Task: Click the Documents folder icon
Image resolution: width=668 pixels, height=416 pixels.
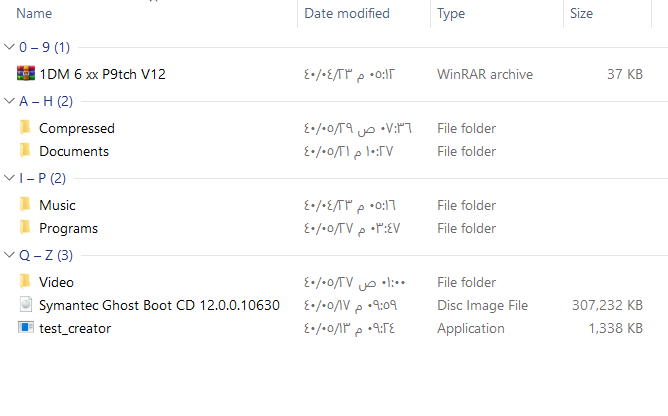Action: pyautogui.click(x=26, y=151)
